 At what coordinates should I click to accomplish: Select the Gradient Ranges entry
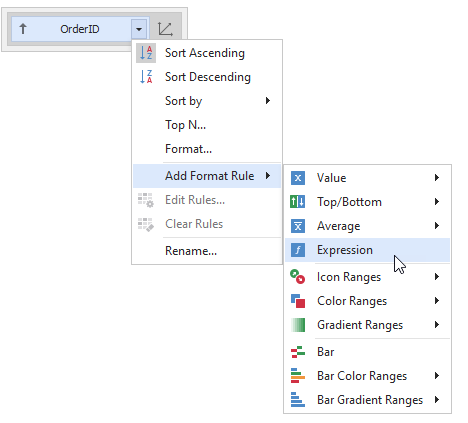pyautogui.click(x=367, y=325)
